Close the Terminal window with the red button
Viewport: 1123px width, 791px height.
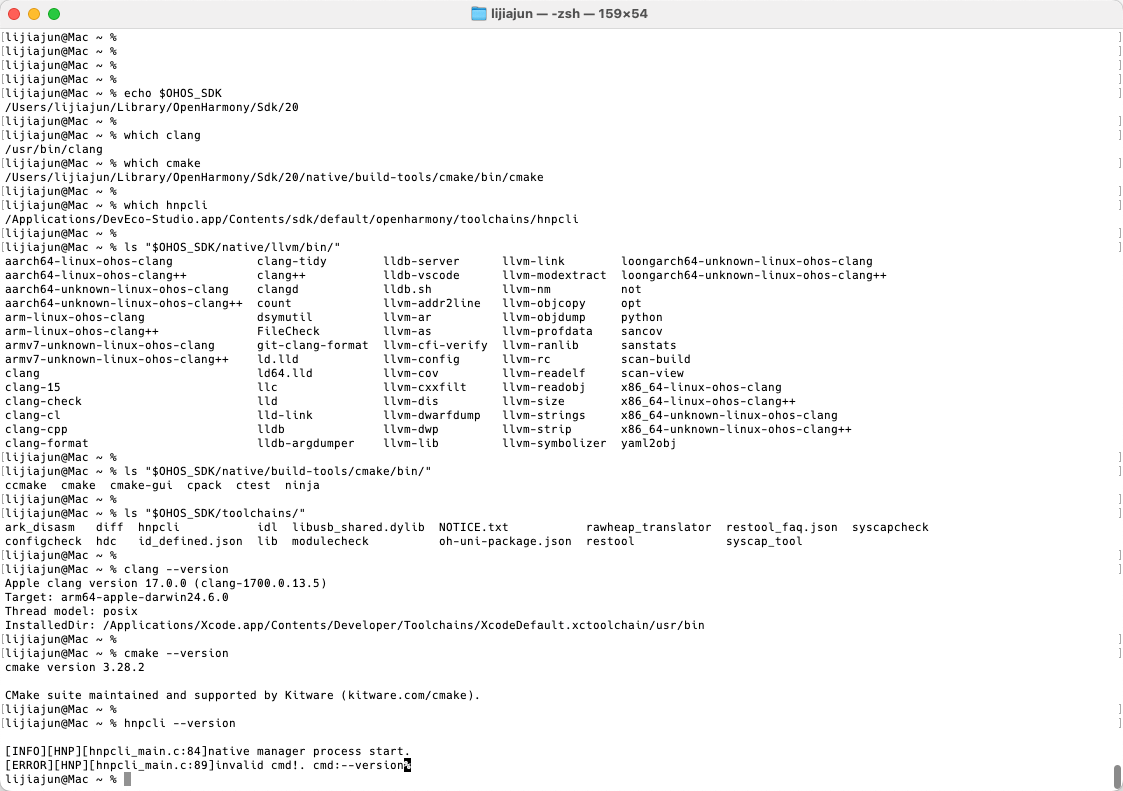14,14
